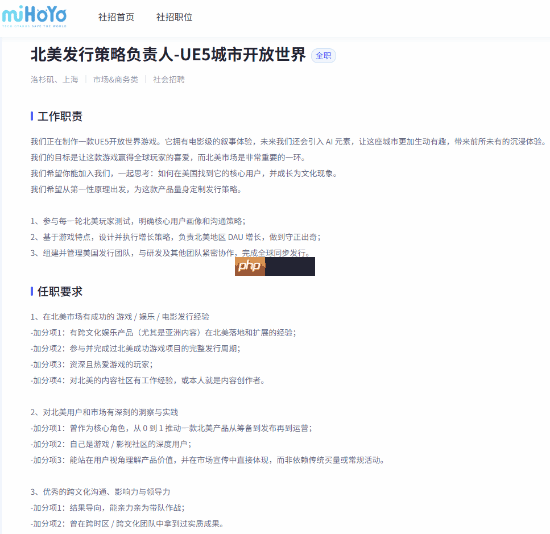Click 加分项2 自己是游戏/影视社区 line
Viewport: 550px width, 534px height.
click(x=111, y=444)
